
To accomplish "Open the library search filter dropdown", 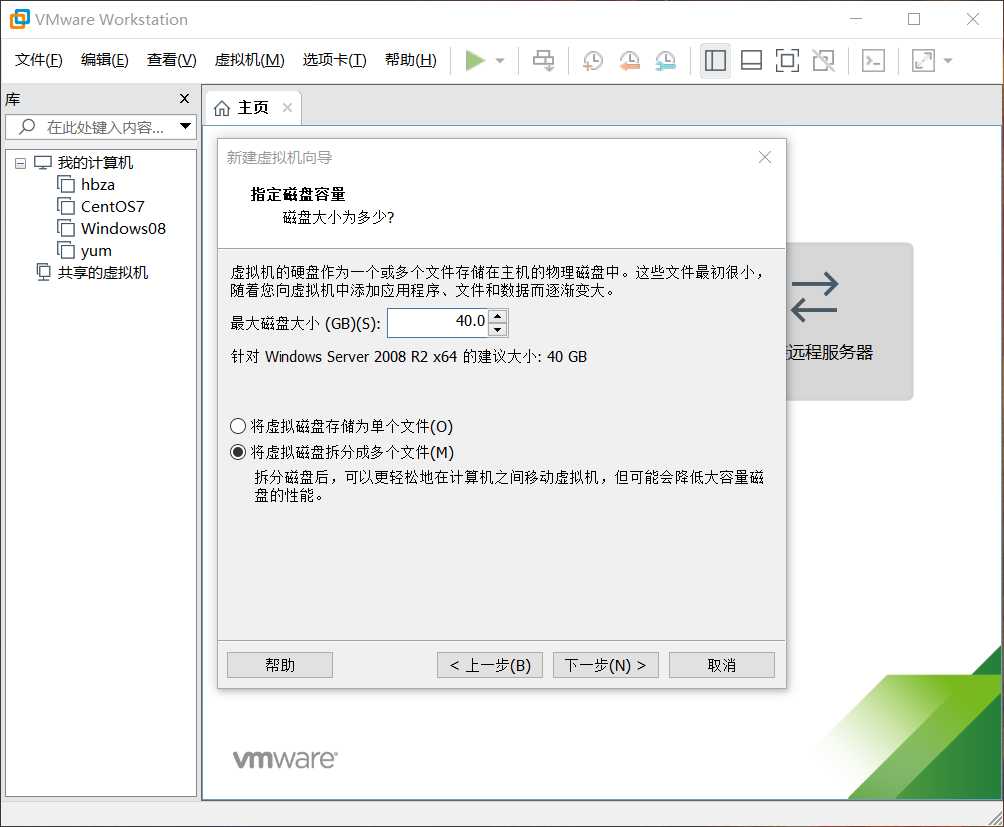I will (x=185, y=126).
